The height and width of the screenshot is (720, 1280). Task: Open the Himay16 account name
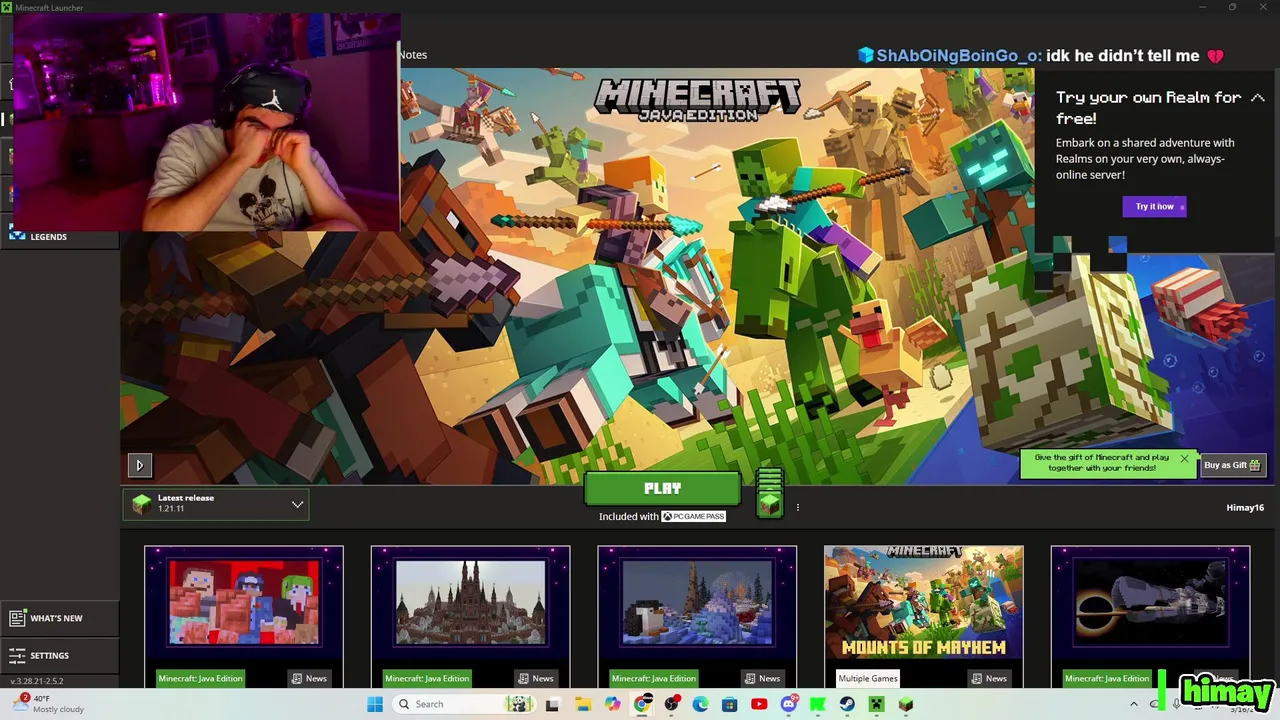pyautogui.click(x=1245, y=507)
